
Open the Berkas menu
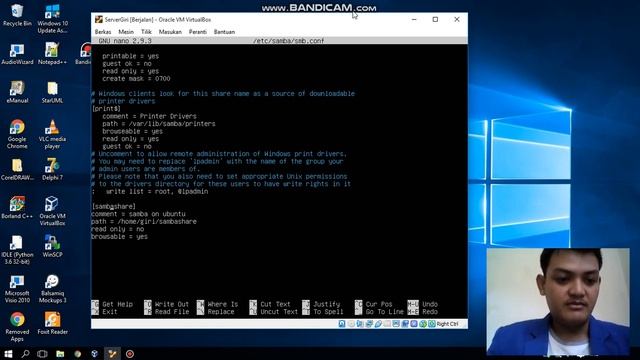(103, 31)
